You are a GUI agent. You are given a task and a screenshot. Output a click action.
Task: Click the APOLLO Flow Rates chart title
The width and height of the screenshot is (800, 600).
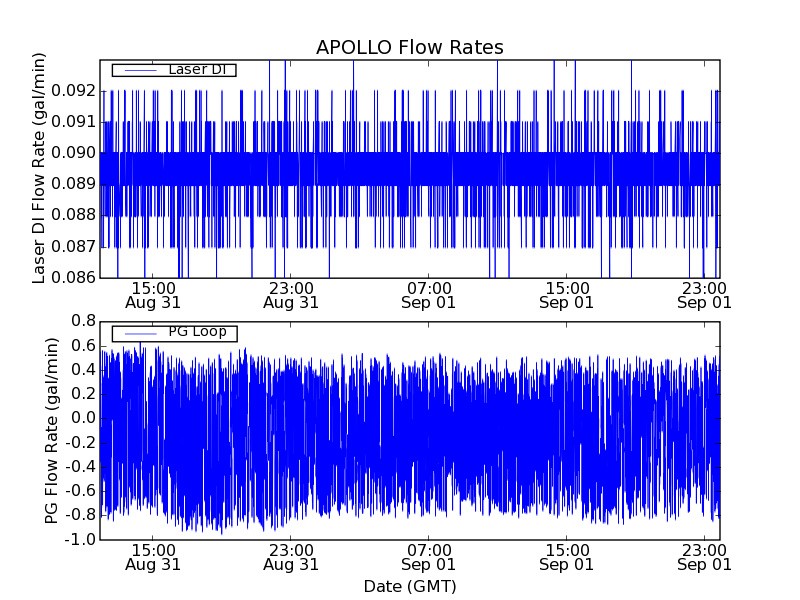410,47
